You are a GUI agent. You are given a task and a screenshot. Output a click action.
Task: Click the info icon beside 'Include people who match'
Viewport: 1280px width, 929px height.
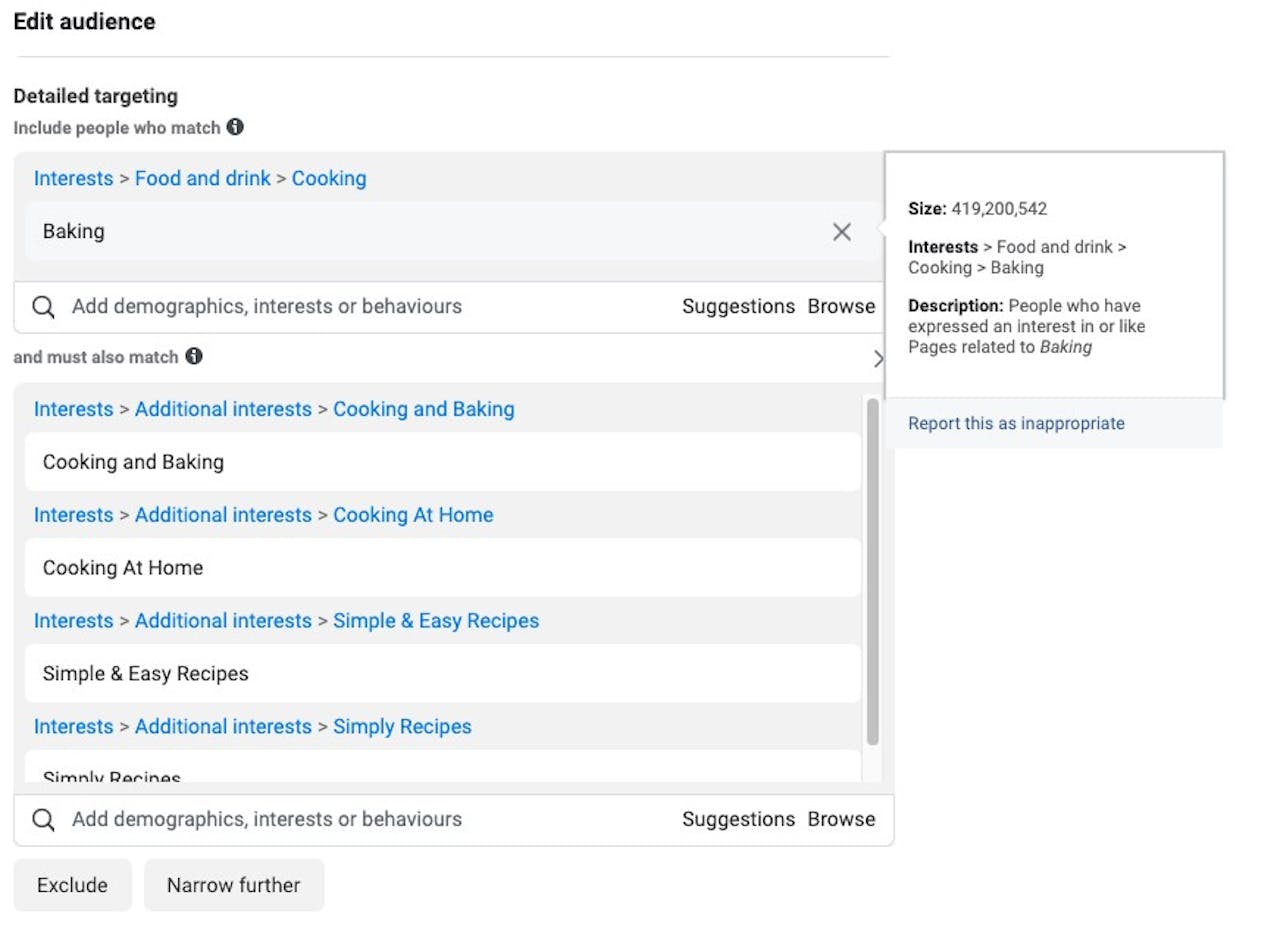coord(235,127)
